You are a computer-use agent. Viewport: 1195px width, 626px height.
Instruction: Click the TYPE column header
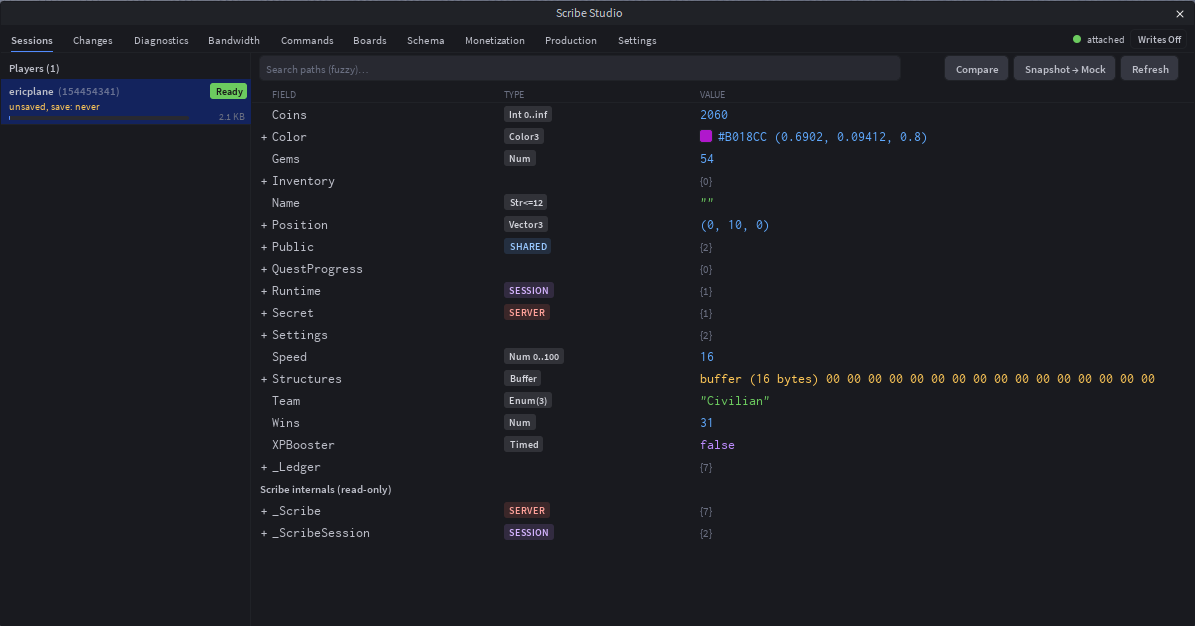pyautogui.click(x=514, y=95)
